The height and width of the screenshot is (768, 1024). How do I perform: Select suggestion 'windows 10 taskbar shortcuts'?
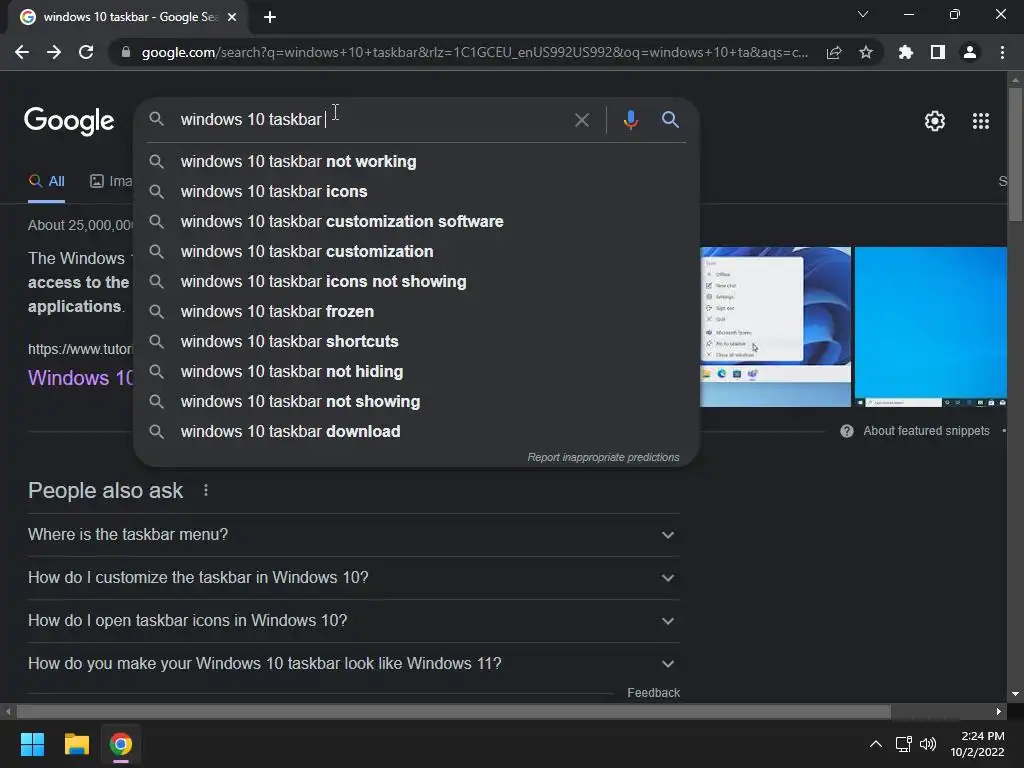(416, 342)
